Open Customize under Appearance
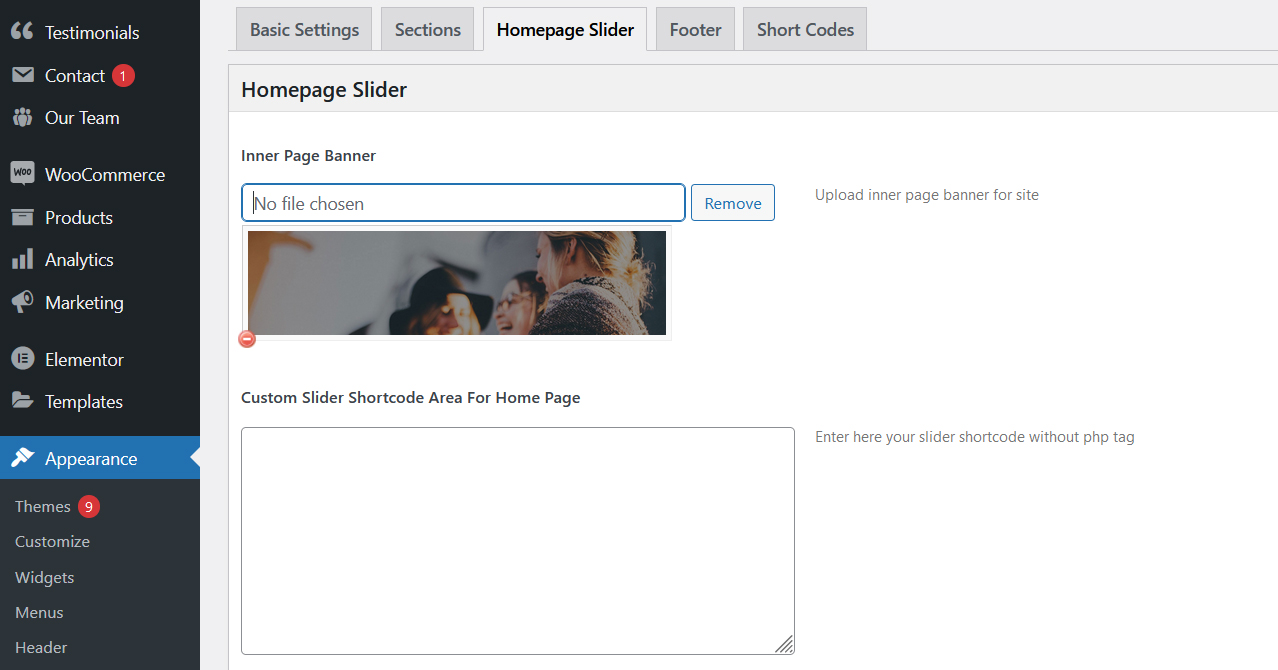 click(52, 541)
